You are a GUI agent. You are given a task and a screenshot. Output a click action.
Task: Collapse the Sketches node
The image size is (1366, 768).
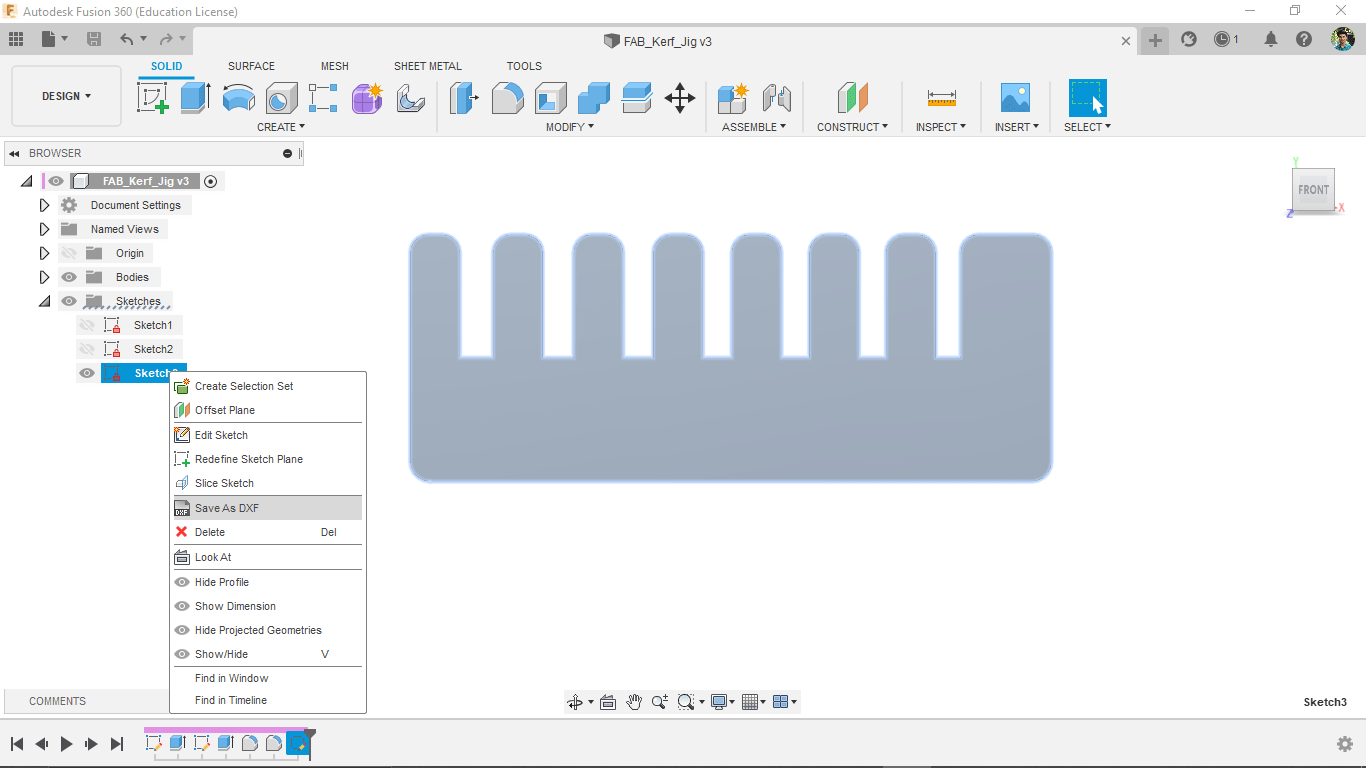(44, 301)
